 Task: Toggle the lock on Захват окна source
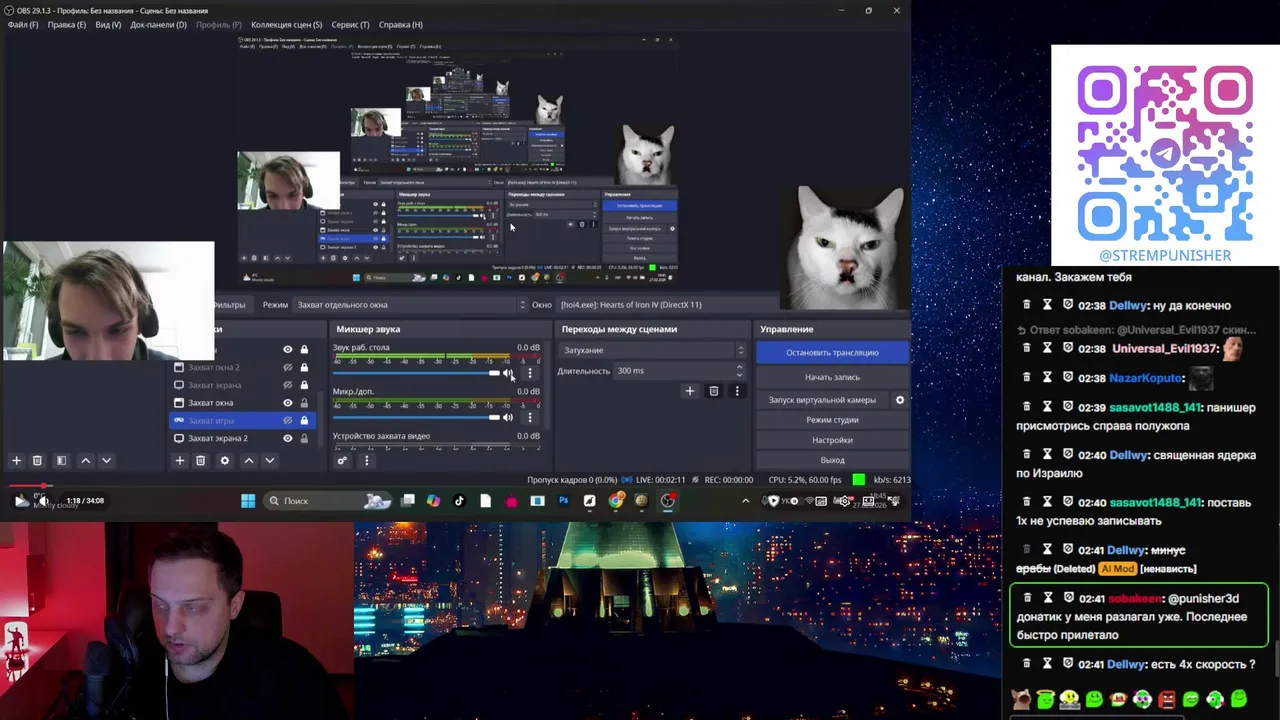(x=304, y=403)
